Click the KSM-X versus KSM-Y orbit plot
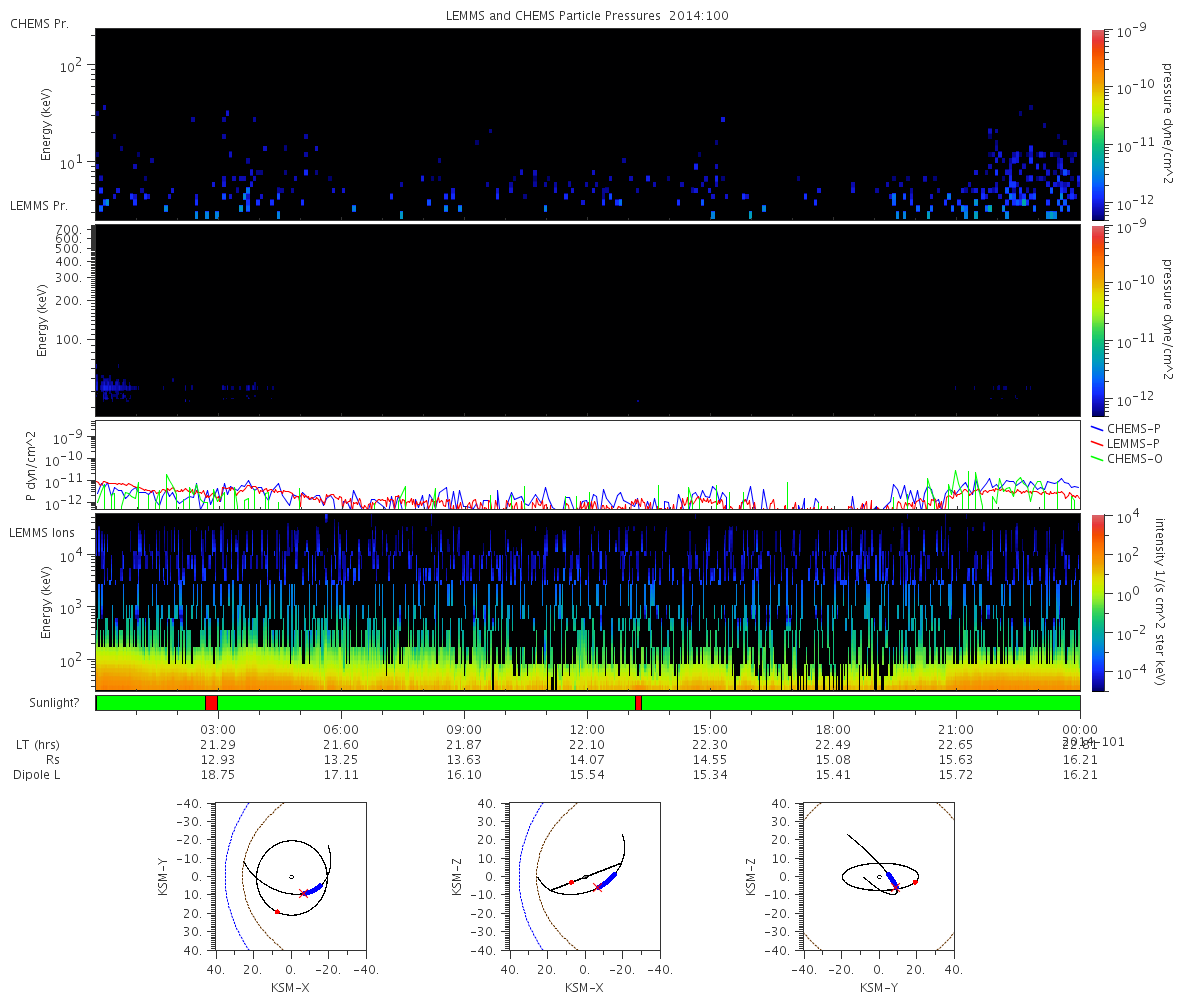The image size is (1200, 1000). click(290, 876)
